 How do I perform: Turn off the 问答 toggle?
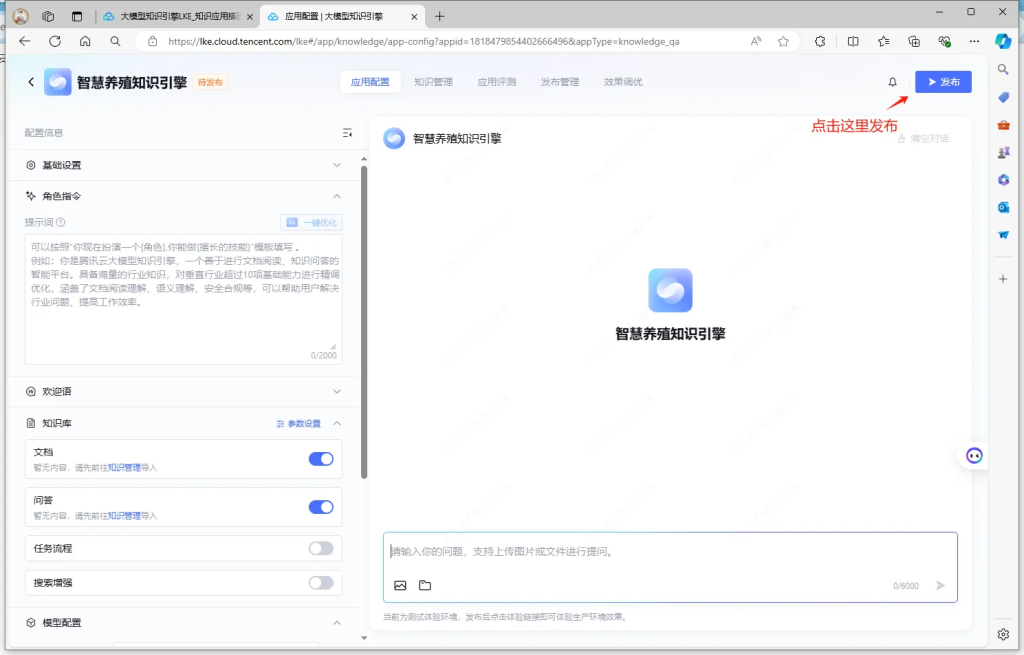point(321,507)
